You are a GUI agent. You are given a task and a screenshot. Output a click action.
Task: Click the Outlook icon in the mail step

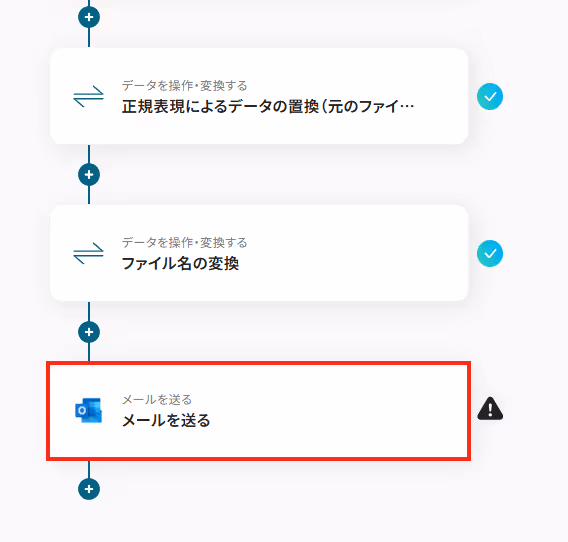point(88,410)
